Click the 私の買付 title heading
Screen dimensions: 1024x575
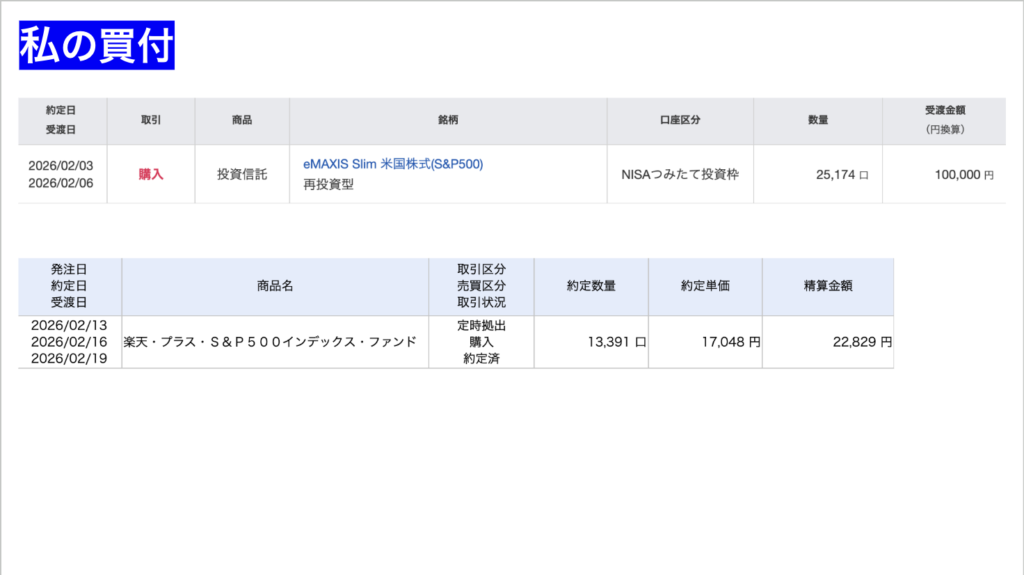point(97,45)
